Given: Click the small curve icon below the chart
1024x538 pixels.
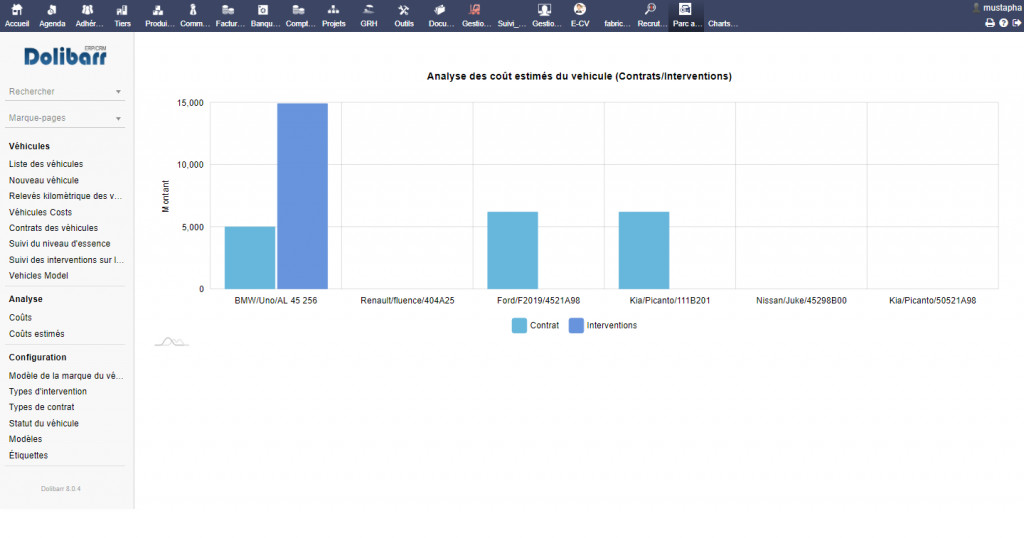Looking at the screenshot, I should coord(171,341).
